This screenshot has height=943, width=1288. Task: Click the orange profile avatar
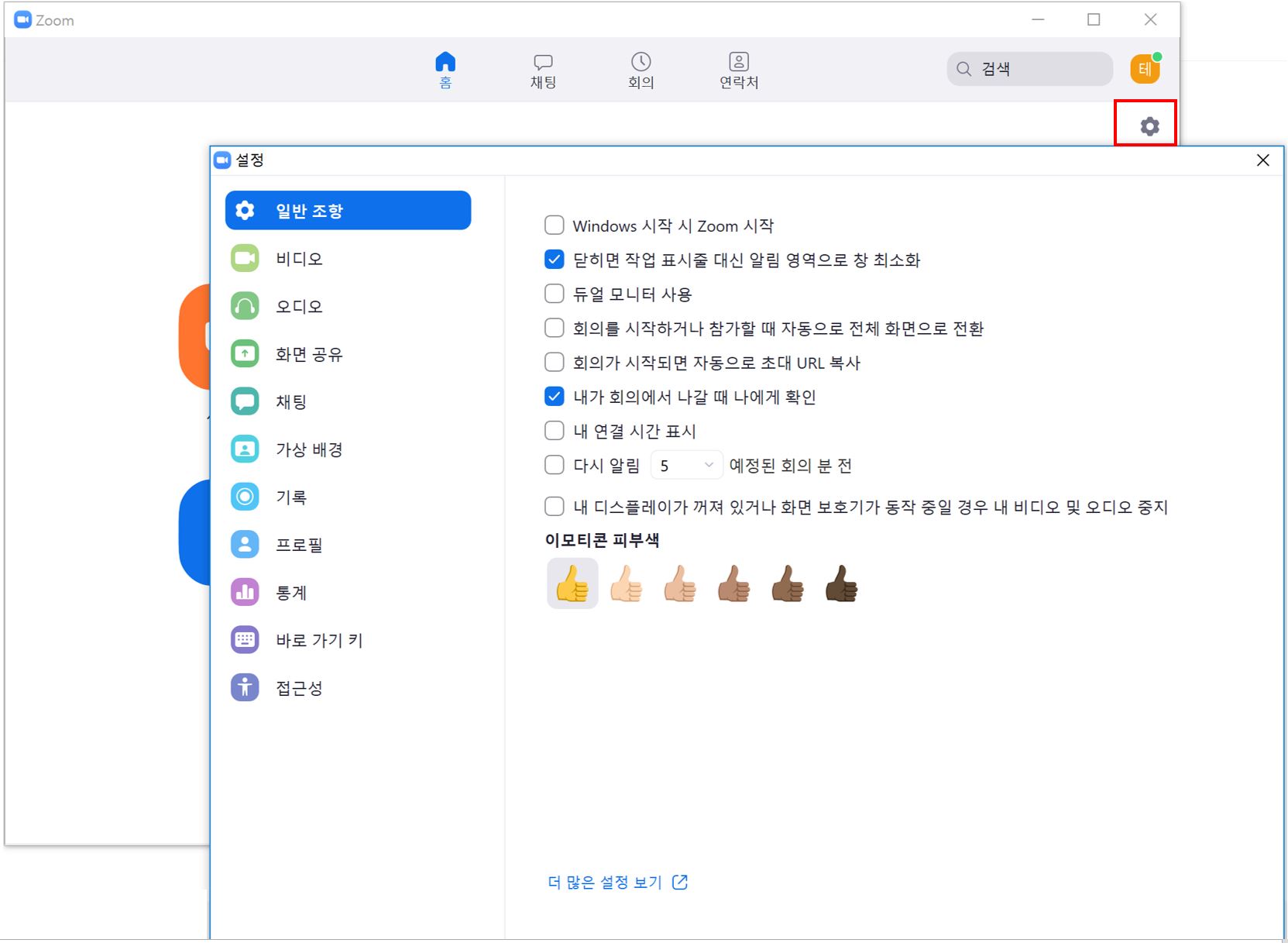pos(1145,69)
